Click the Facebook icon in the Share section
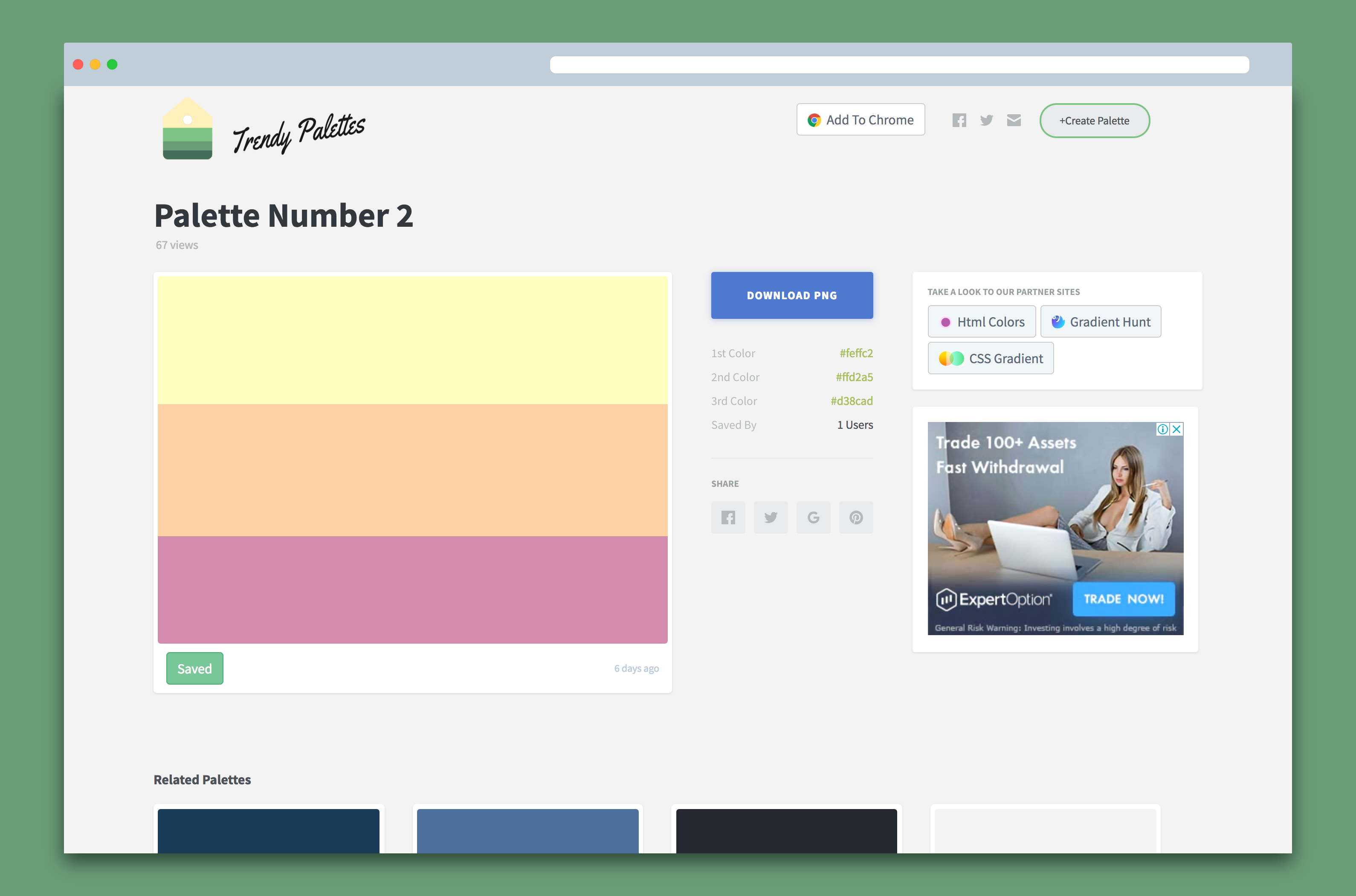1356x896 pixels. pos(728,517)
